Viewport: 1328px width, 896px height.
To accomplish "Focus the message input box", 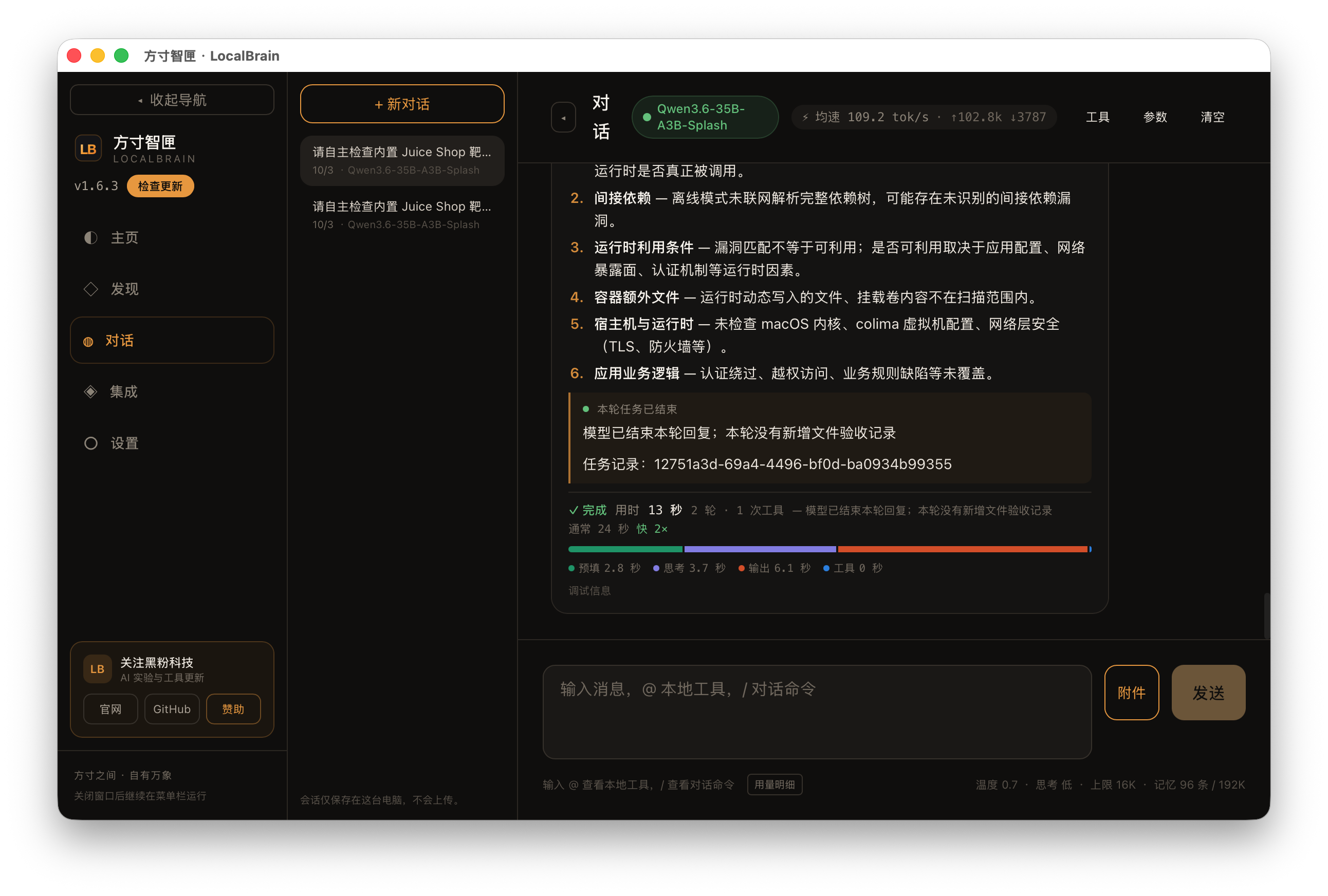I will pyautogui.click(x=817, y=712).
